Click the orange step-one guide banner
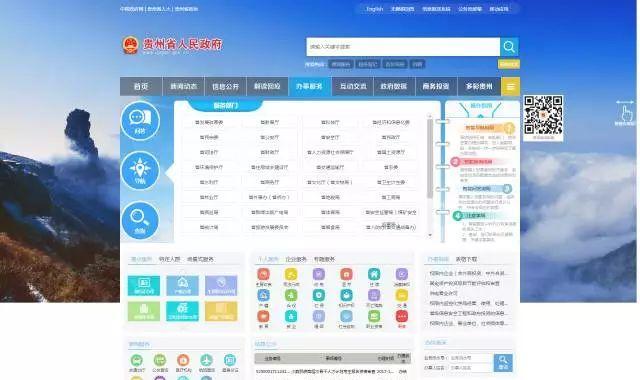Viewport: 640px width, 380px height. pyautogui.click(x=485, y=128)
